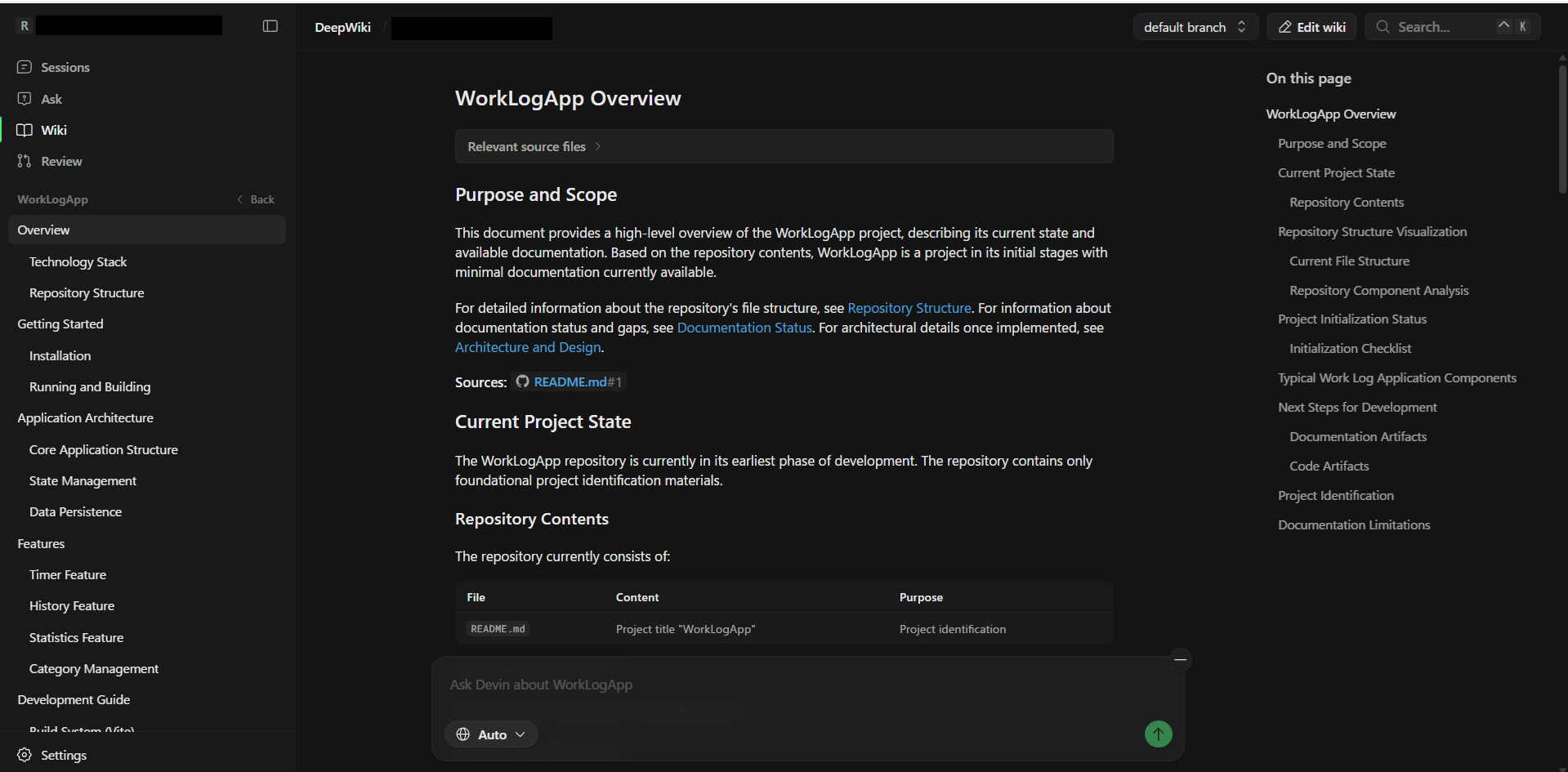Open the default branch dropdown
The image size is (1568, 772).
[1195, 27]
